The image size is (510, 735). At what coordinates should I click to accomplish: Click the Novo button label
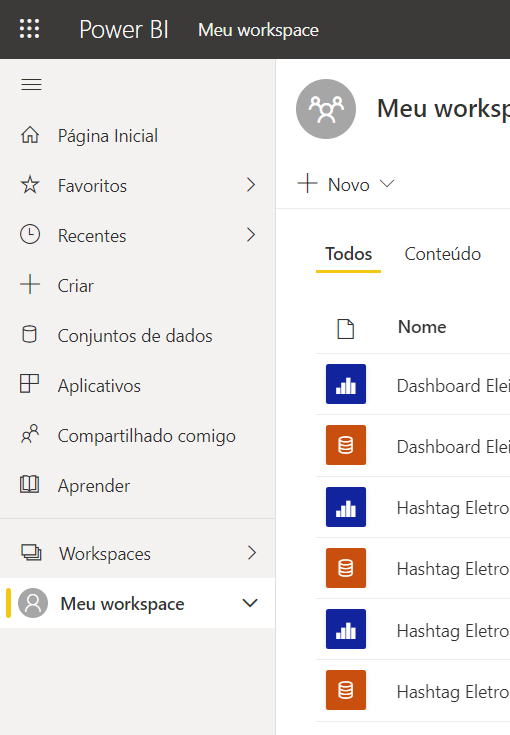click(x=349, y=185)
